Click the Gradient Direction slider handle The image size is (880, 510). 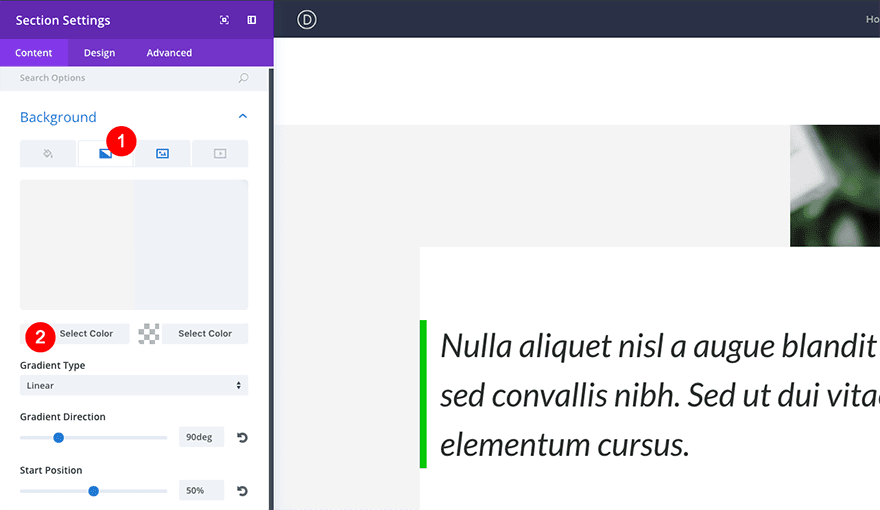(58, 437)
